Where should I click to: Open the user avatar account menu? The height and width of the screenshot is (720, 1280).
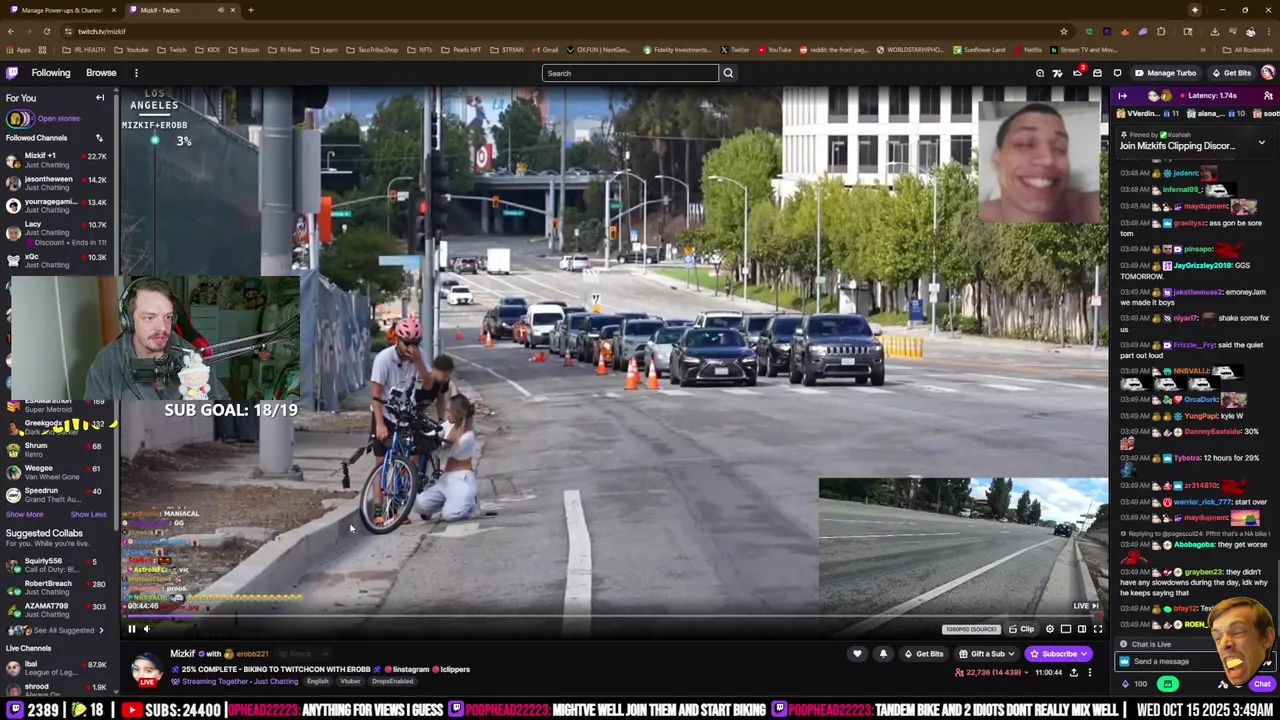point(1268,73)
